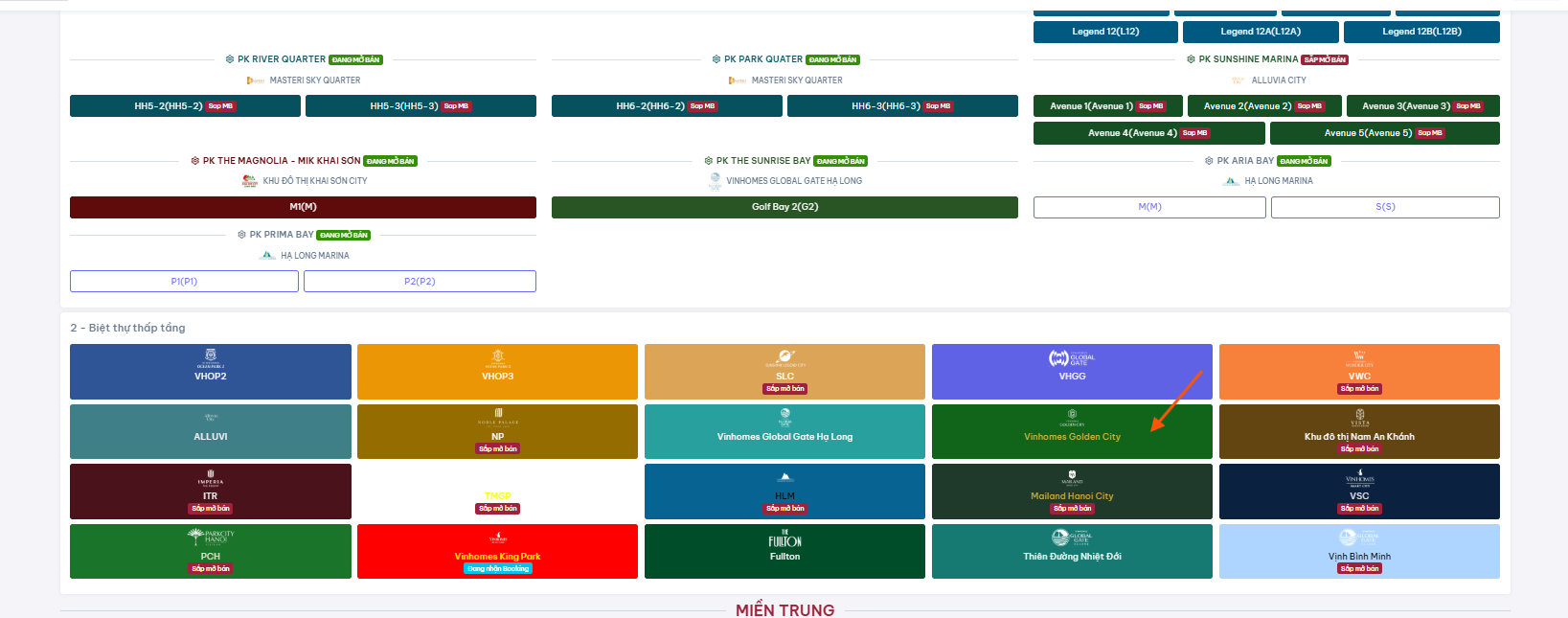Open the orange VHOP3 project tile
Image resolution: width=1568 pixels, height=618 pixels.
point(497,372)
